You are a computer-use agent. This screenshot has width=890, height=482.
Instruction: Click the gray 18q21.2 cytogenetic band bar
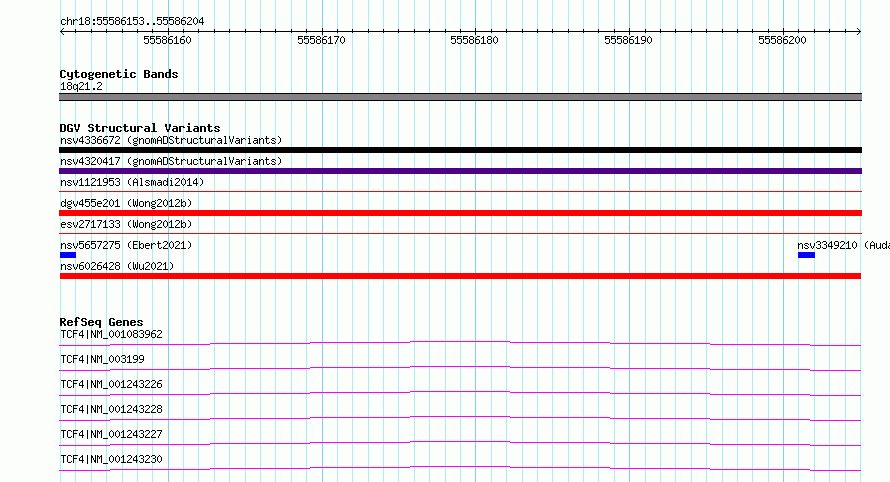[460, 97]
